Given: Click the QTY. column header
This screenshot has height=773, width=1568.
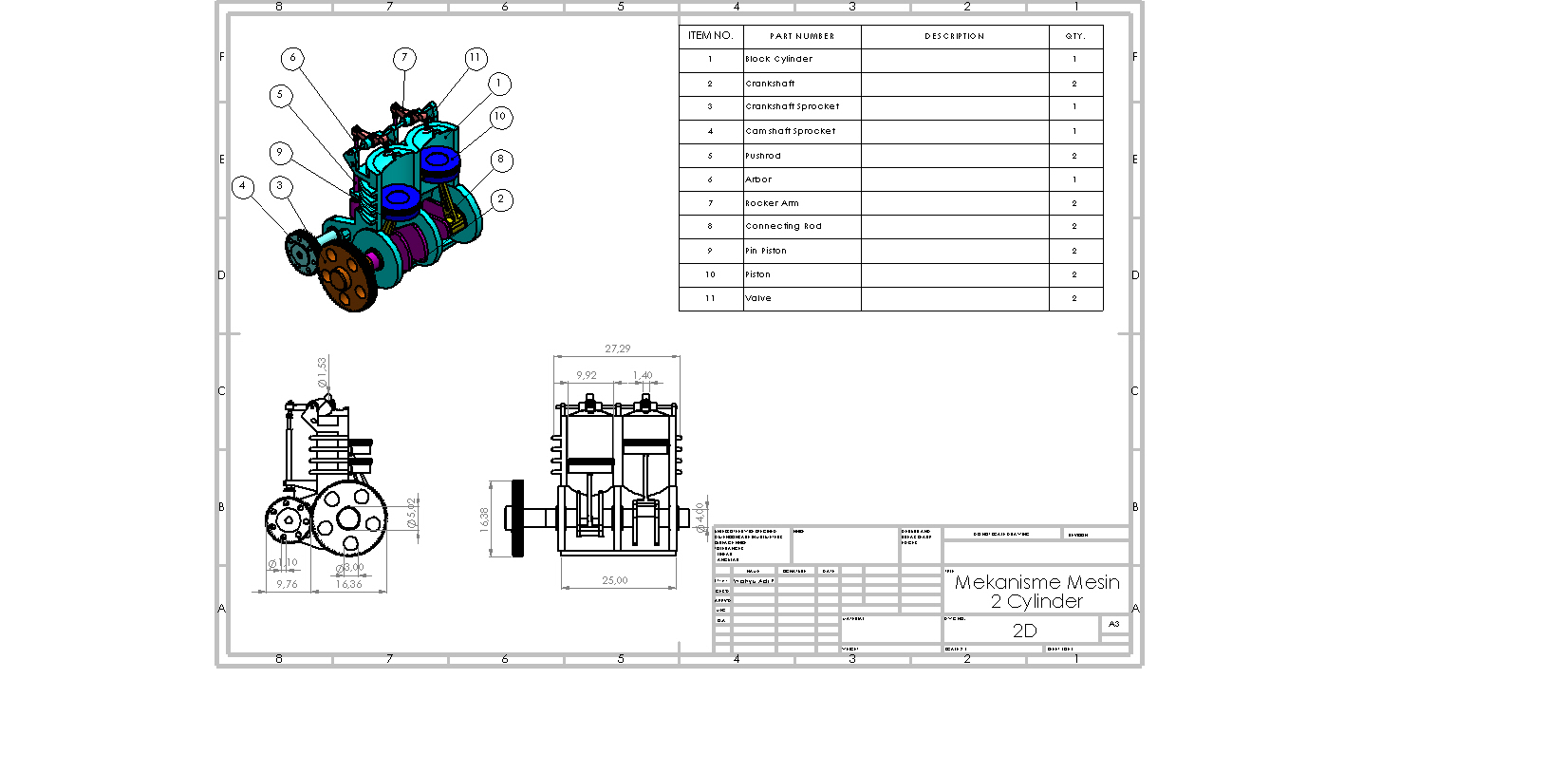Looking at the screenshot, I should [x=1075, y=36].
